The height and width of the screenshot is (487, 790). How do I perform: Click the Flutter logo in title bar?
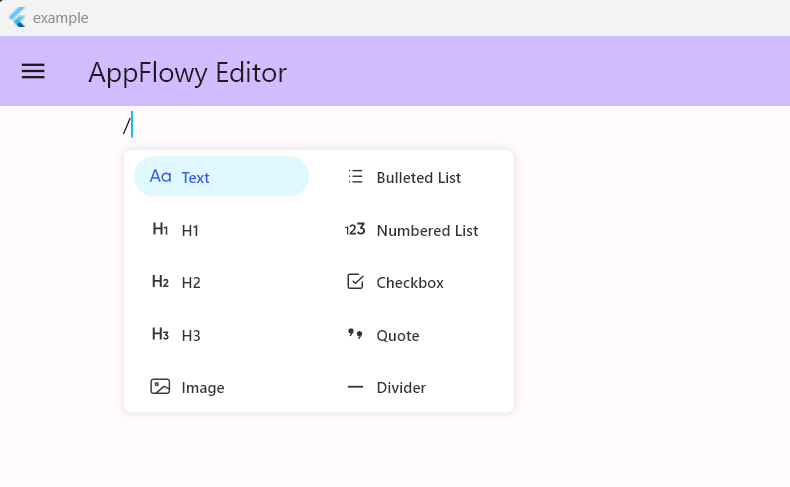pyautogui.click(x=18, y=17)
